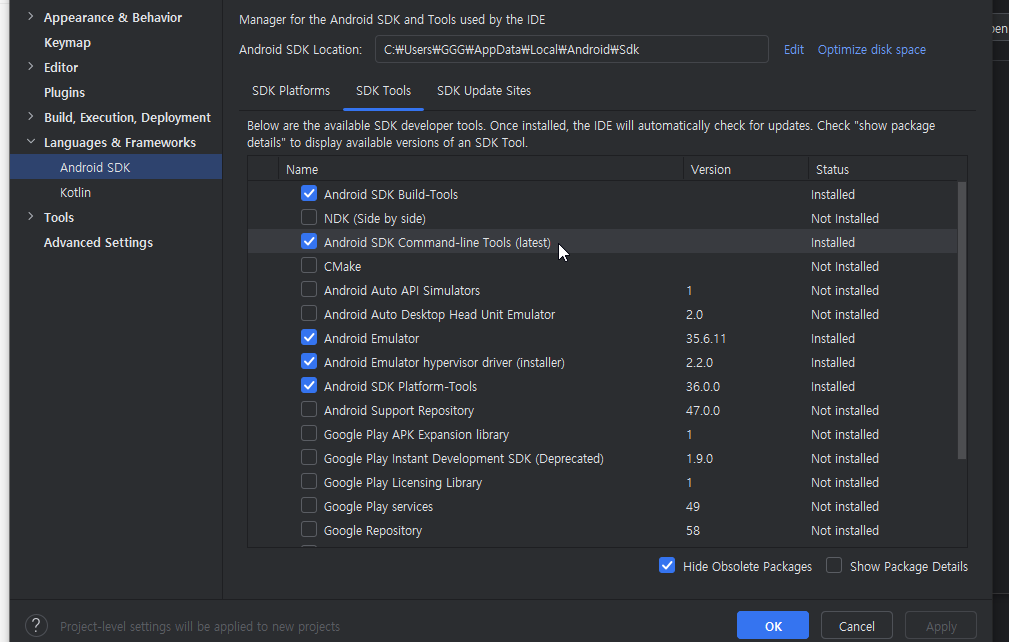1009x642 pixels.
Task: Uncheck Android SDK Build-Tools checkbox
Action: (309, 193)
